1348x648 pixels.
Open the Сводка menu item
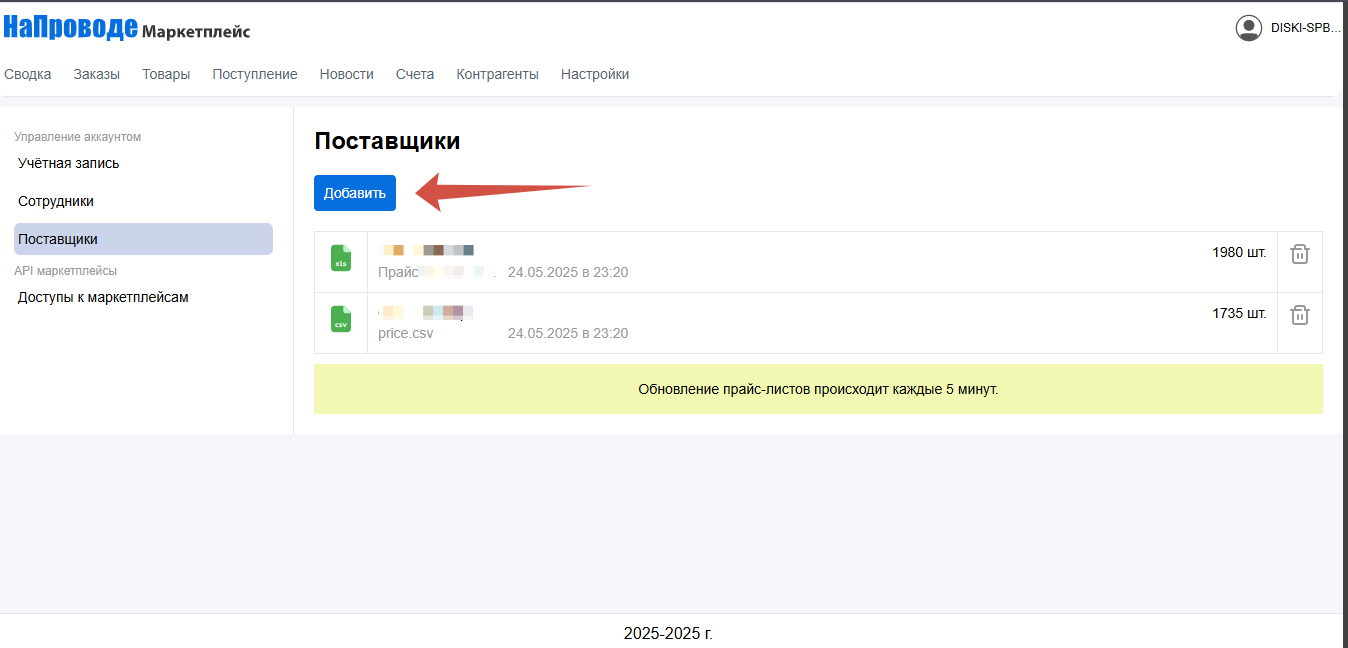click(x=28, y=74)
